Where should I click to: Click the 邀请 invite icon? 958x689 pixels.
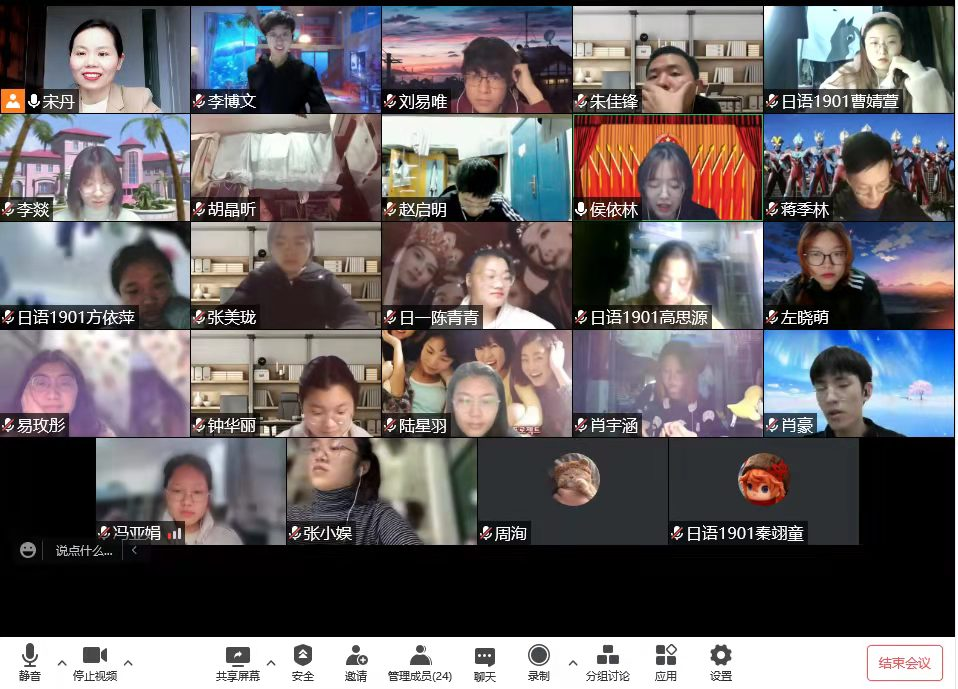(x=356, y=662)
